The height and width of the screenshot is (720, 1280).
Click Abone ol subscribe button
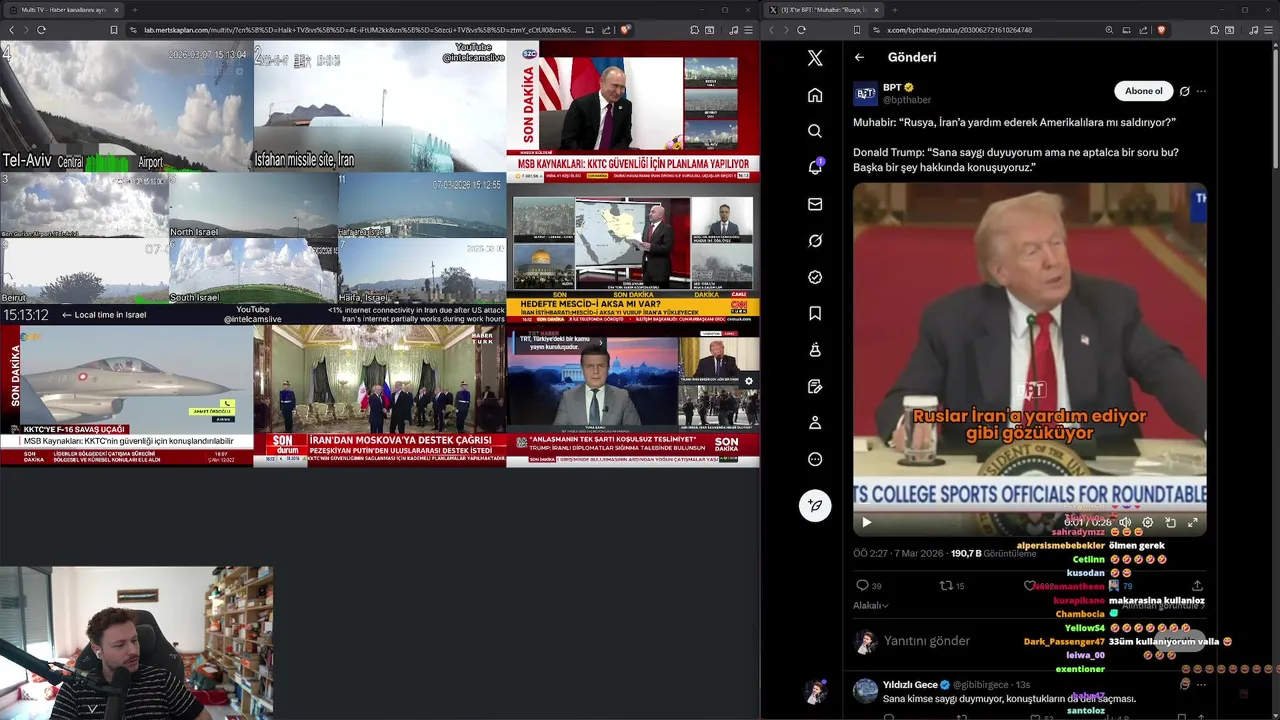(1143, 91)
